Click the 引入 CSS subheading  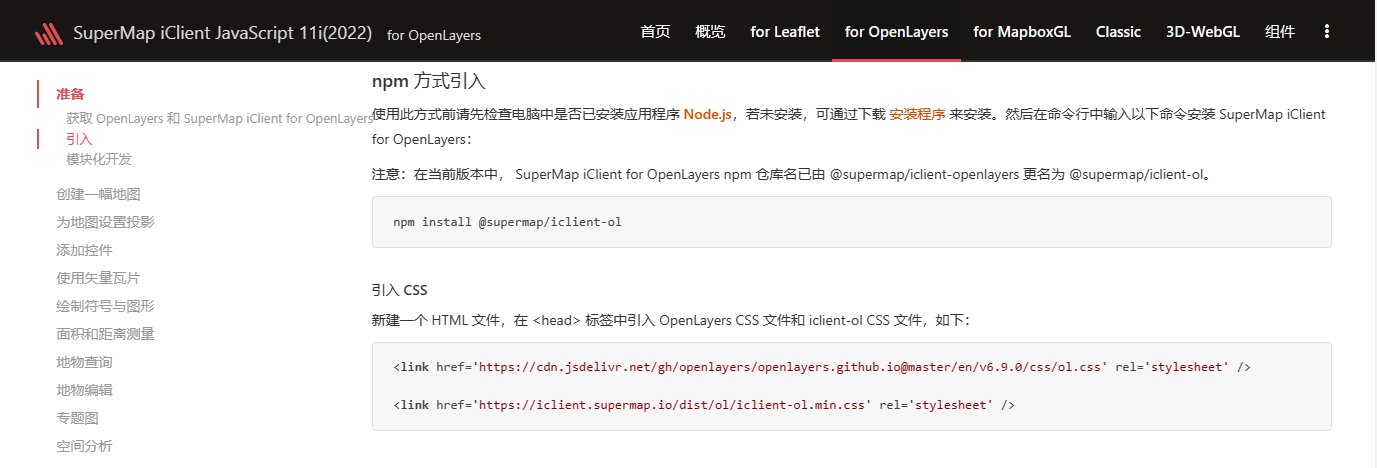pos(399,290)
